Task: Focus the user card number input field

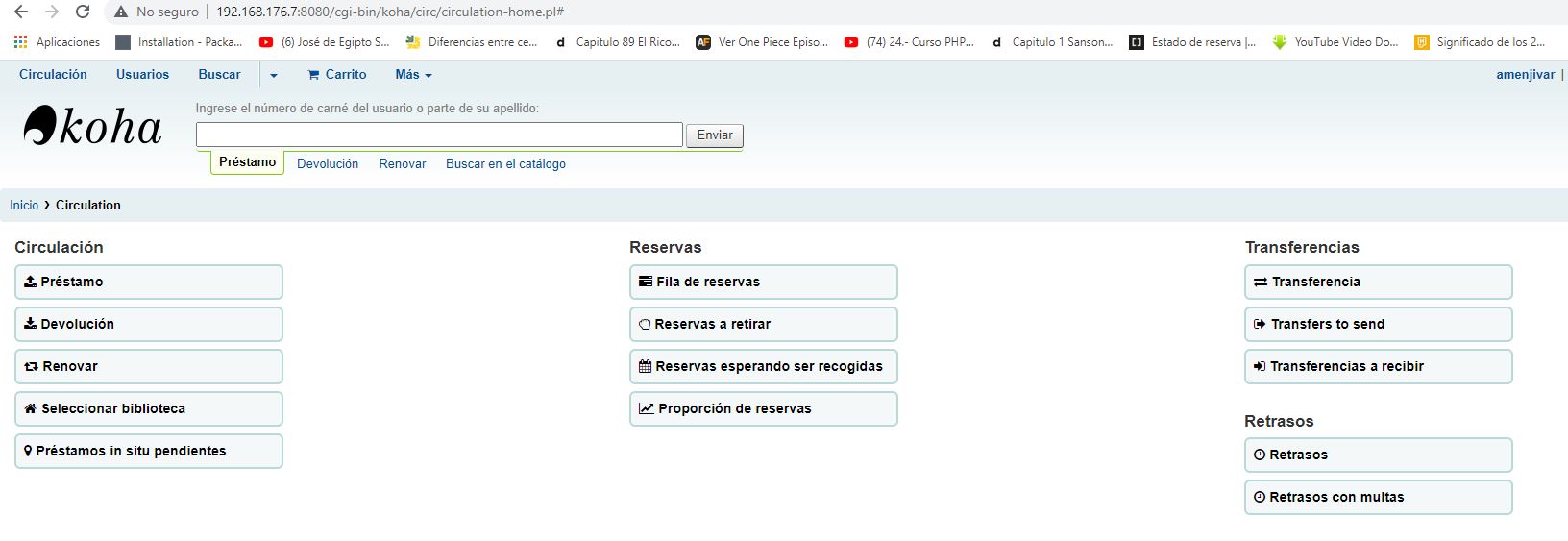Action: pos(439,135)
